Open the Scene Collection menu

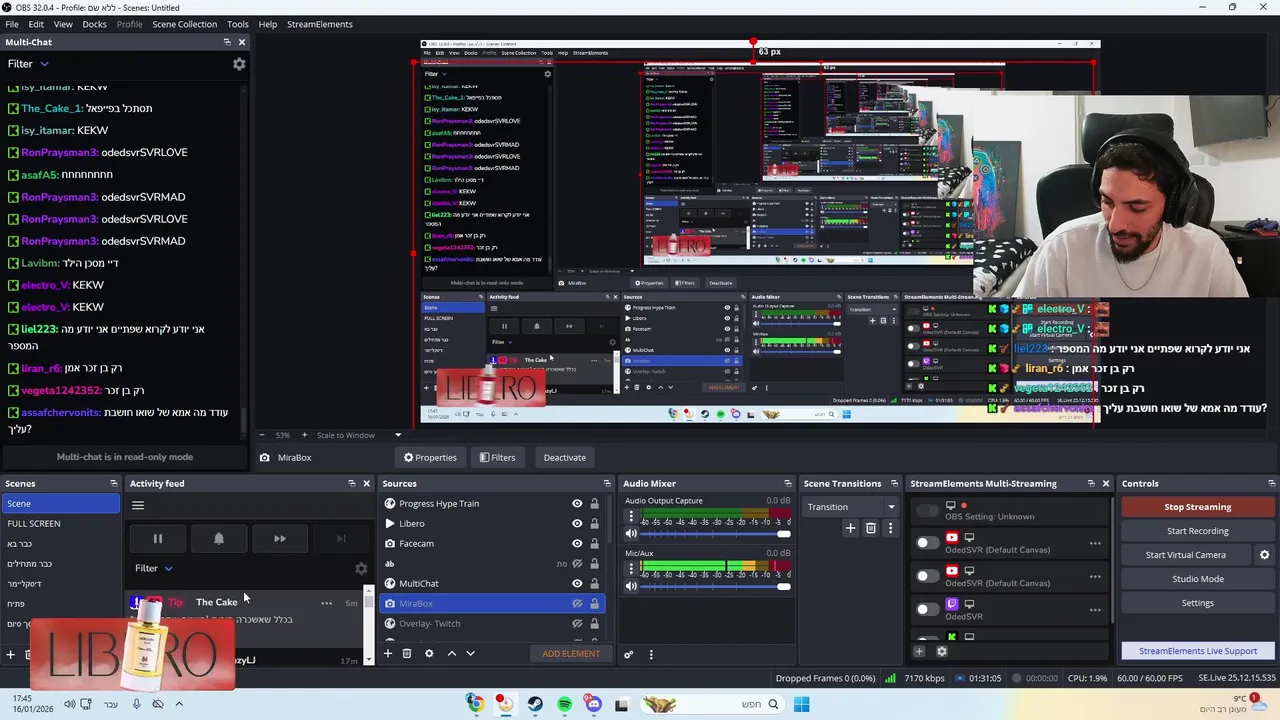pos(184,24)
